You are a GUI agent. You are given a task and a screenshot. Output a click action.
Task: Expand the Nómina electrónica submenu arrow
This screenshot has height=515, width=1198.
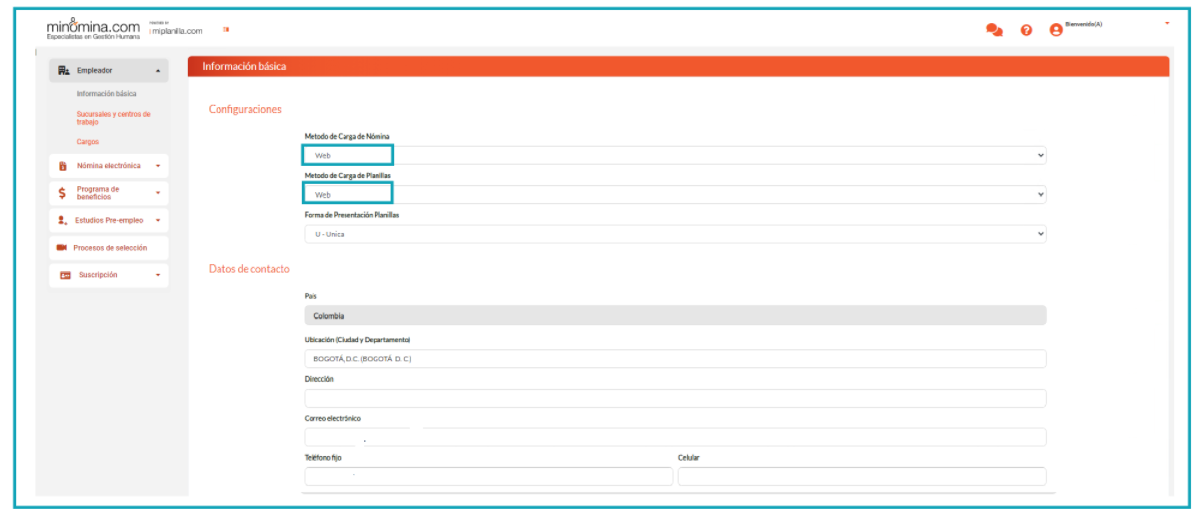pyautogui.click(x=158, y=166)
